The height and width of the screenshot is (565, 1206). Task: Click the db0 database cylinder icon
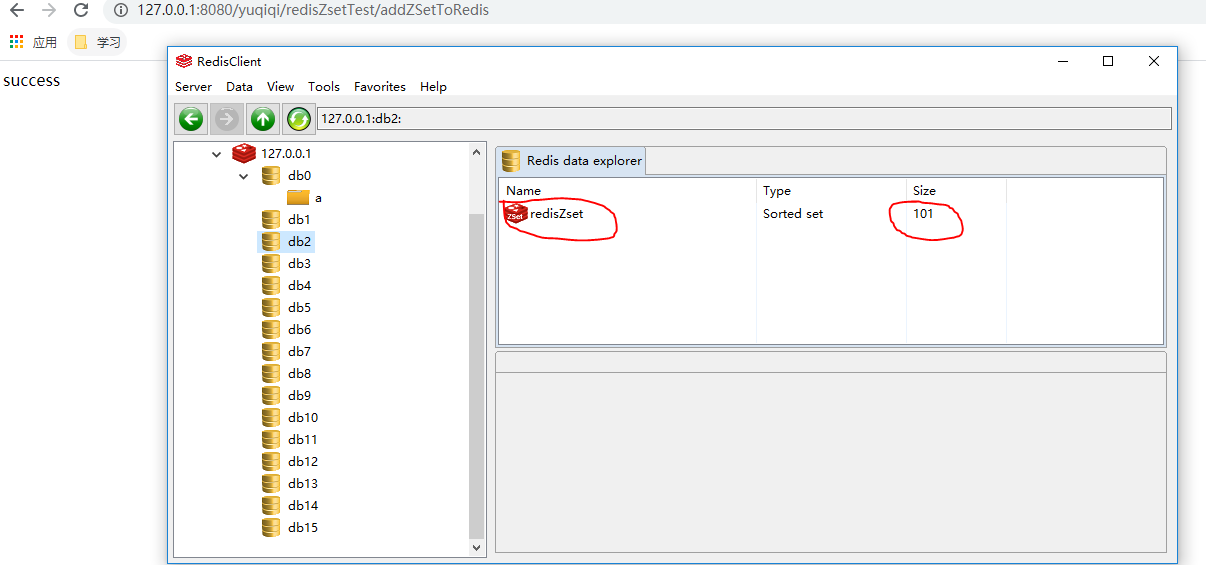tap(271, 175)
